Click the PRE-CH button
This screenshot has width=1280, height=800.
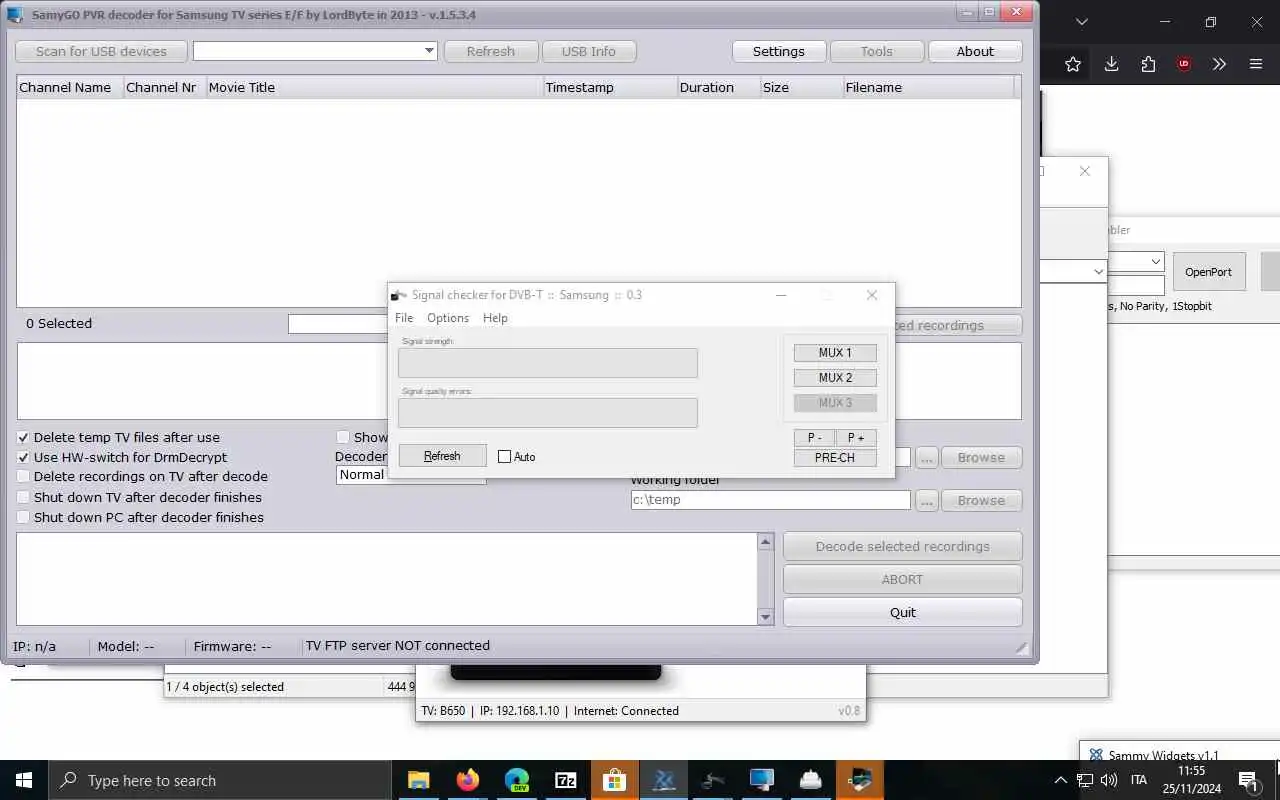[x=835, y=458]
